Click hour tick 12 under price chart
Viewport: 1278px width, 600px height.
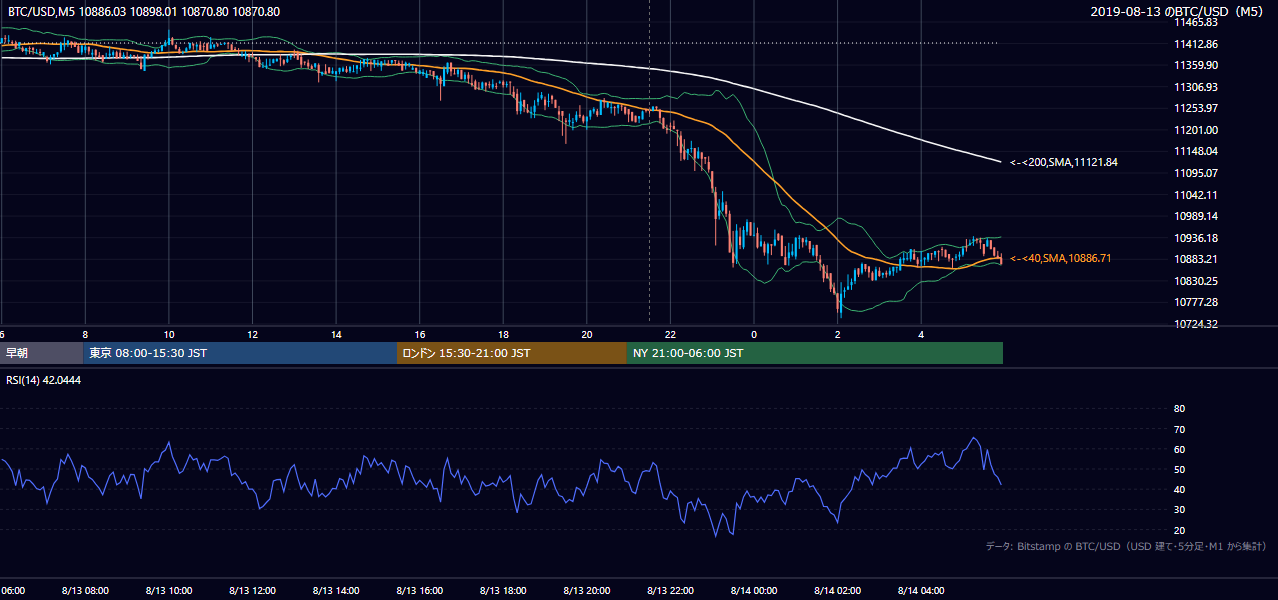[x=252, y=334]
